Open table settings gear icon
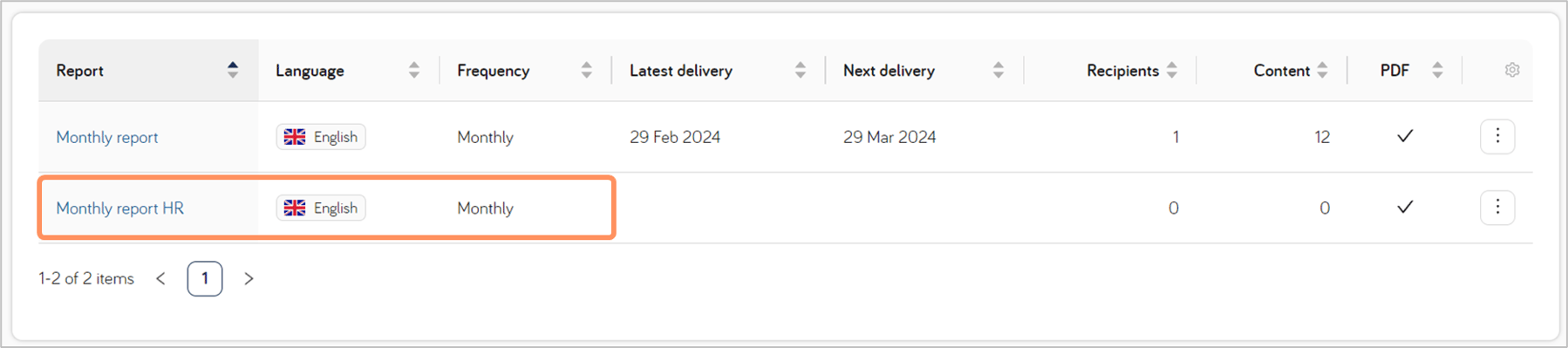The image size is (1568, 348). (x=1512, y=70)
